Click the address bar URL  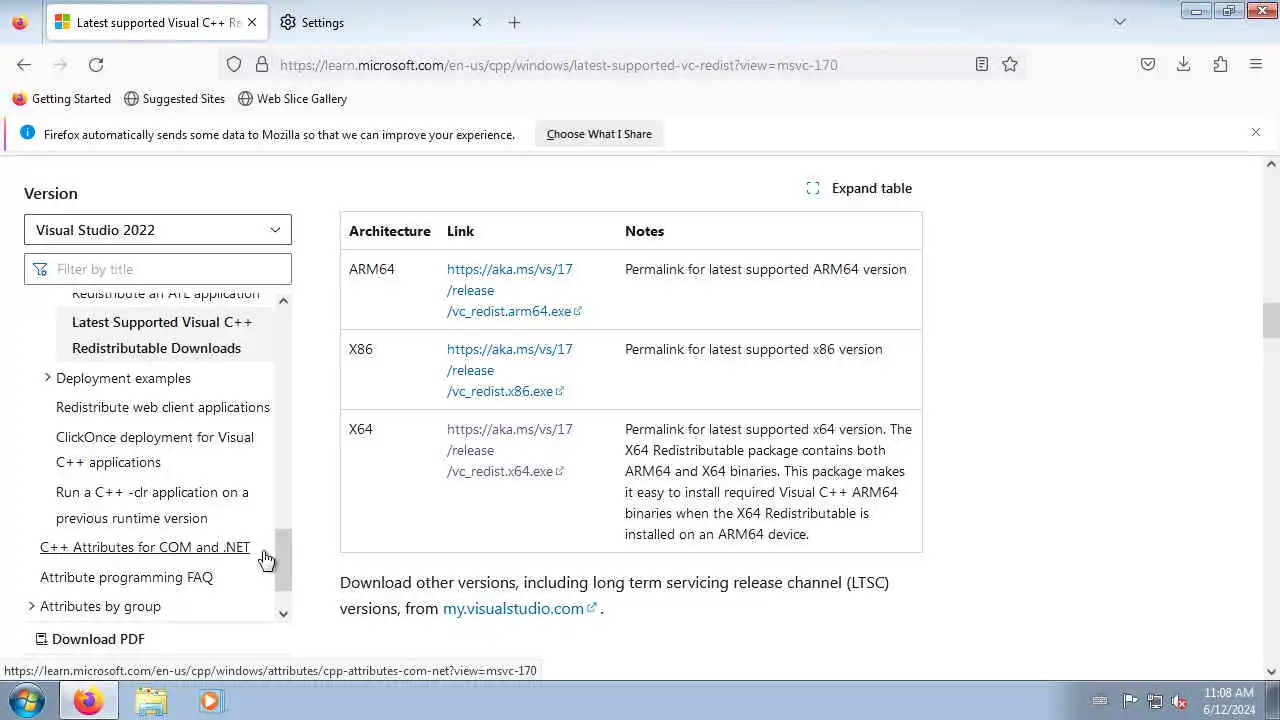tap(559, 65)
